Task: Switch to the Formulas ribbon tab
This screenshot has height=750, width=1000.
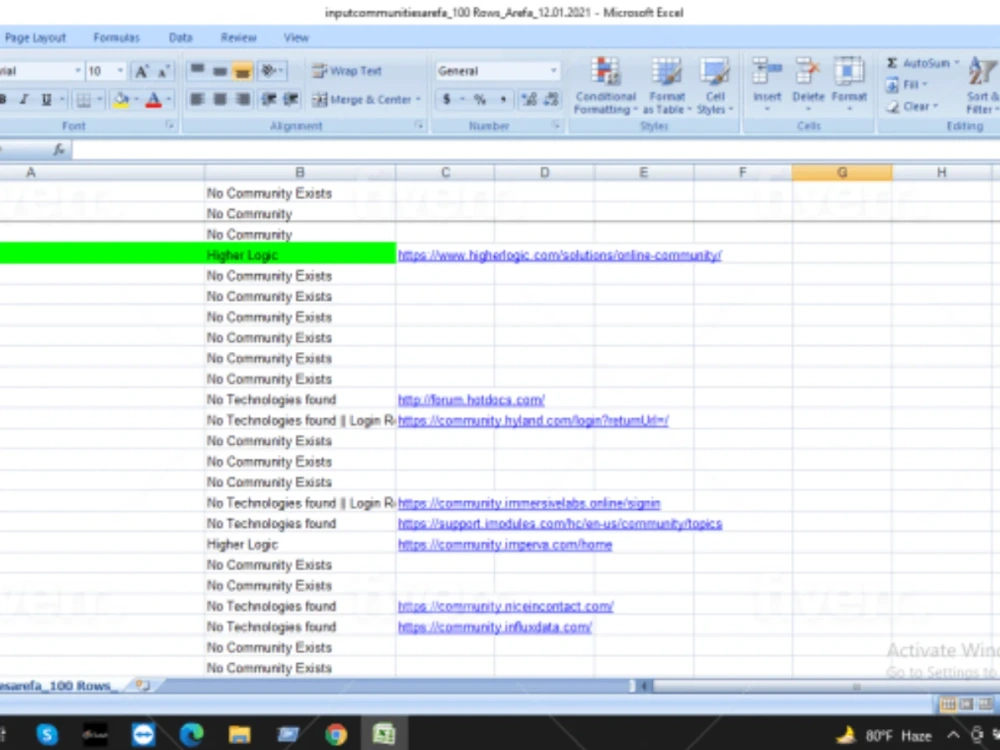Action: tap(116, 37)
